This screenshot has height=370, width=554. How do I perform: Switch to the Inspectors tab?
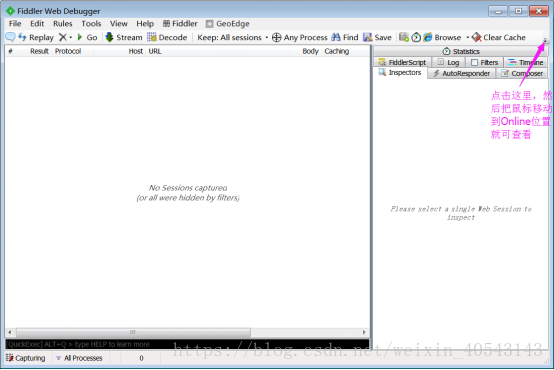(400, 72)
